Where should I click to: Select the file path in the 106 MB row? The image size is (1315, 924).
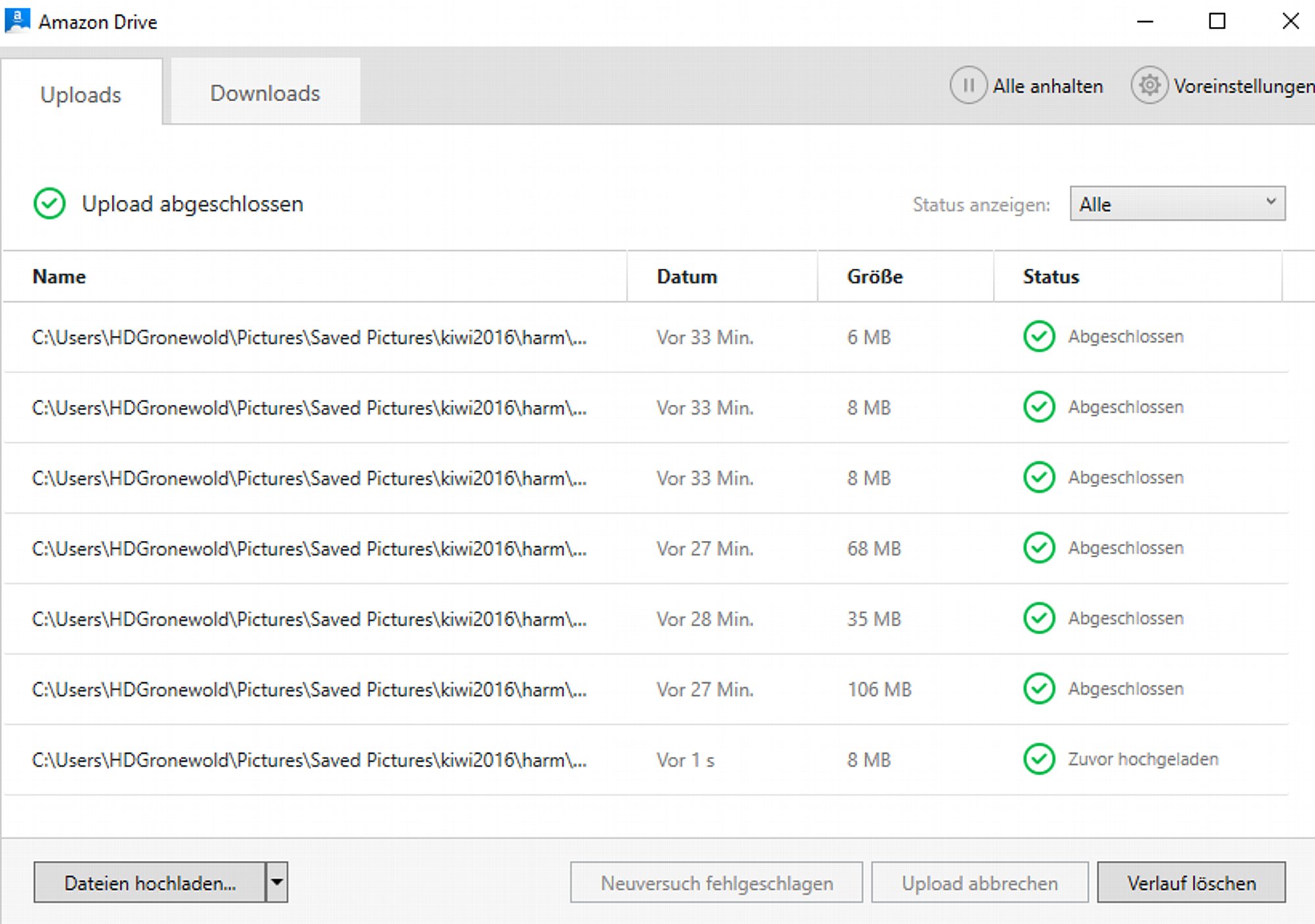click(x=309, y=689)
